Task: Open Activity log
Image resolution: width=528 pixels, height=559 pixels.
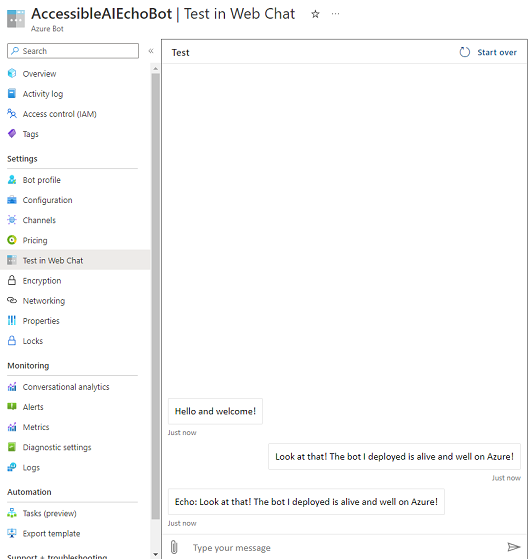Action: (x=43, y=94)
